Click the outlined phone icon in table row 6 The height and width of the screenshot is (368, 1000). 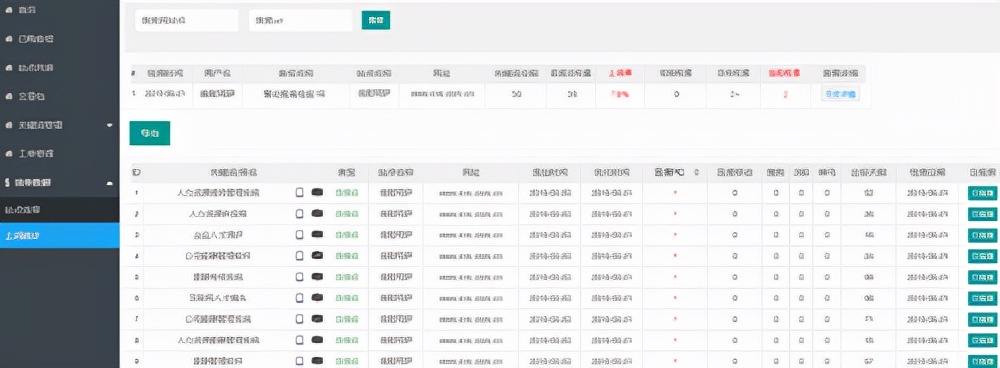pos(299,298)
